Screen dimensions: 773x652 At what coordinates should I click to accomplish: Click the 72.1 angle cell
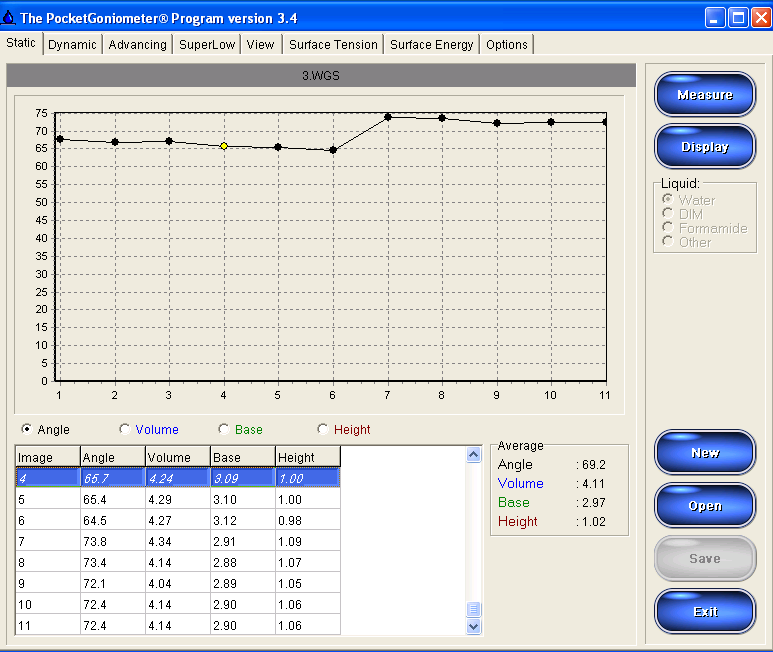pos(113,583)
